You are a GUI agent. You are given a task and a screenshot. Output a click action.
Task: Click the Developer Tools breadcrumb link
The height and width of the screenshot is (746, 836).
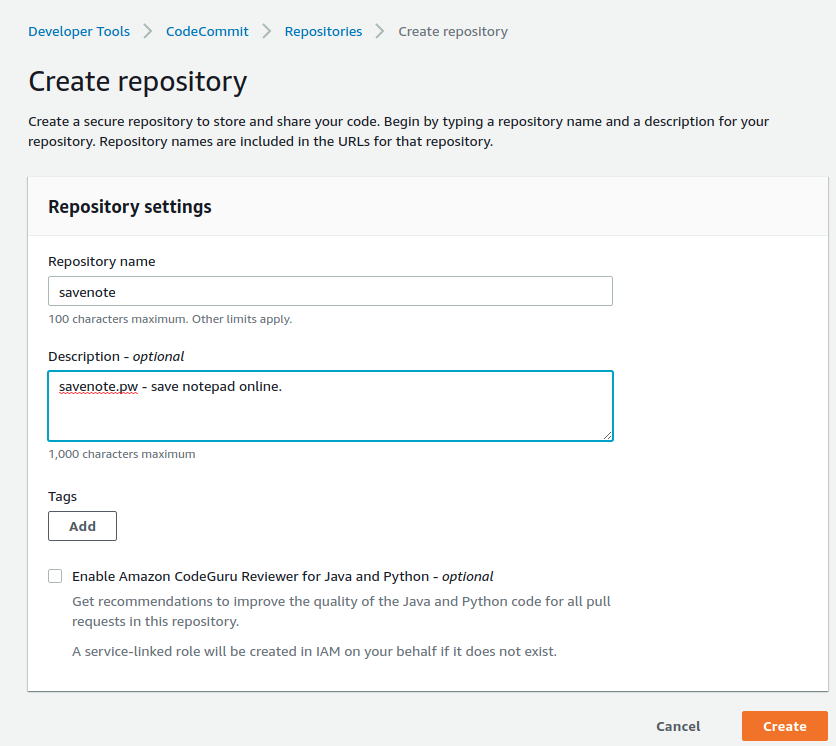click(x=79, y=31)
